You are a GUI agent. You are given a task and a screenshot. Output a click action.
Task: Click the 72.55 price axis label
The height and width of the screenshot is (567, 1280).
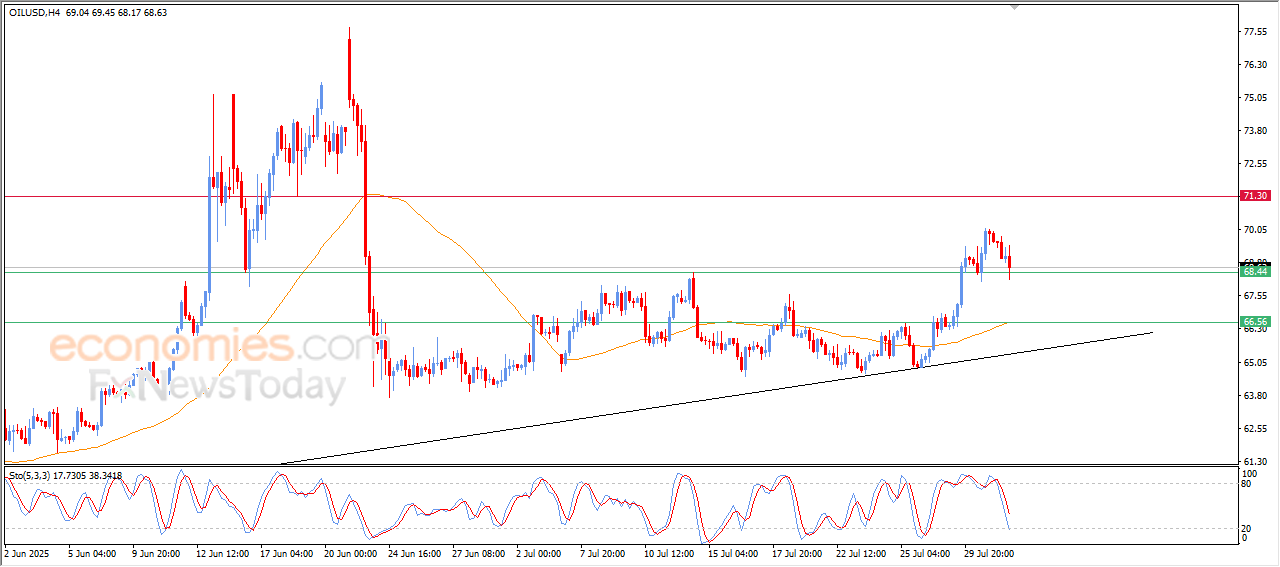pos(1255,164)
